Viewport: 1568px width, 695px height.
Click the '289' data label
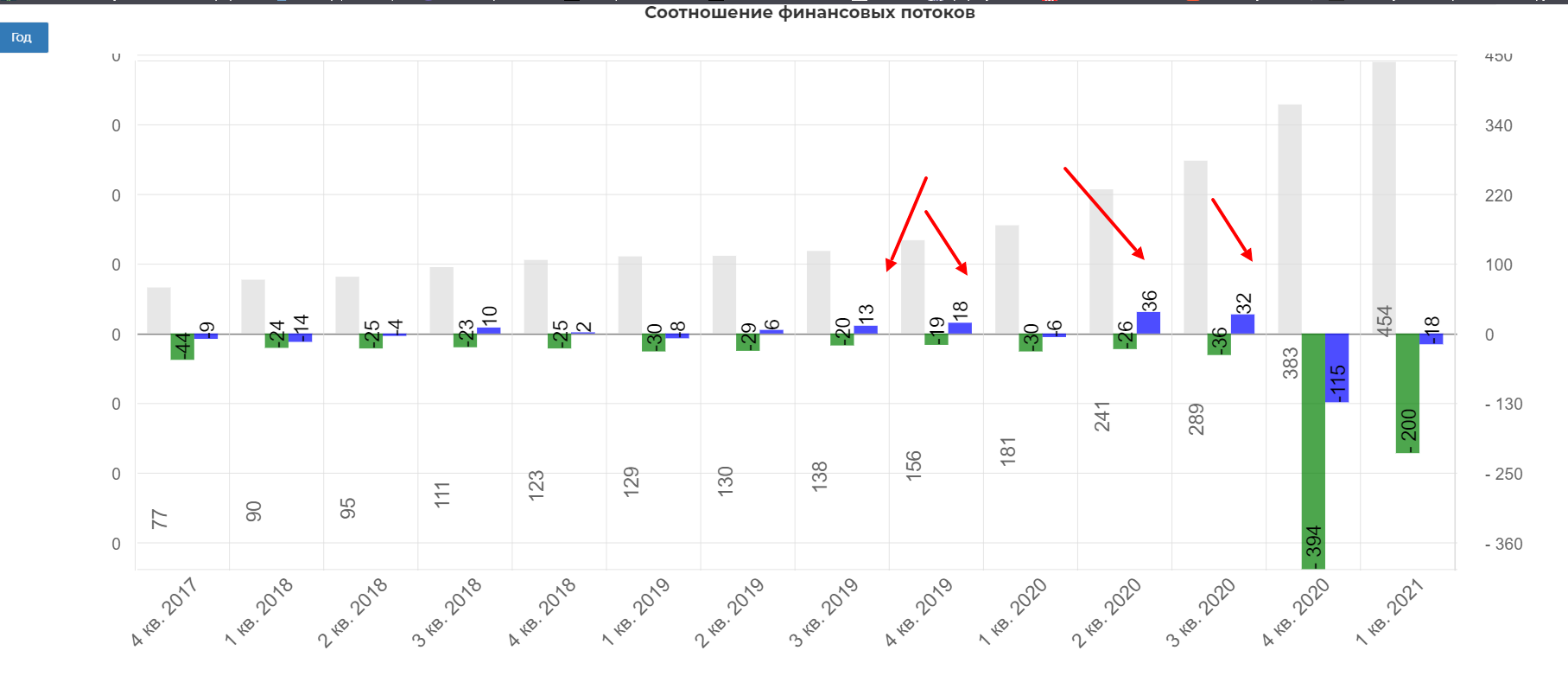(x=1196, y=419)
